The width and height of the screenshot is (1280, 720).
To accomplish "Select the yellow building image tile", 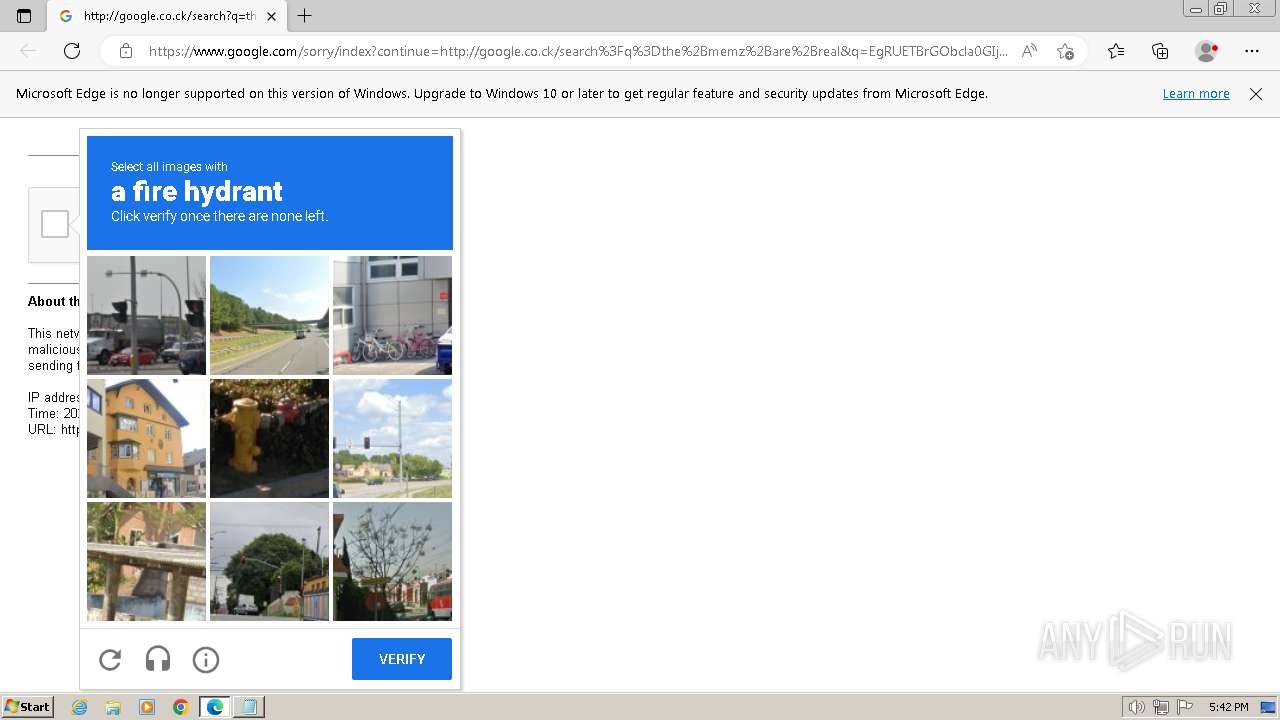I will tap(146, 438).
